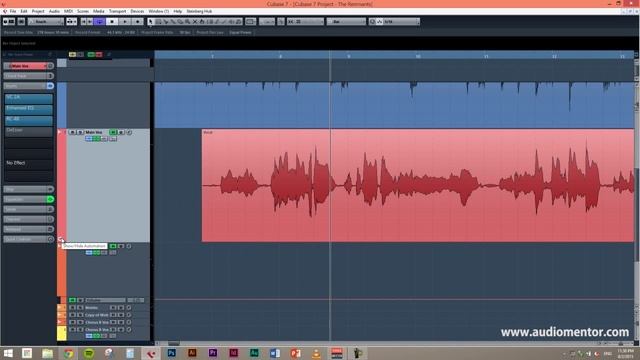Image resolution: width=640 pixels, height=360 pixels.
Task: Open the Transport menu
Action: [118, 11]
